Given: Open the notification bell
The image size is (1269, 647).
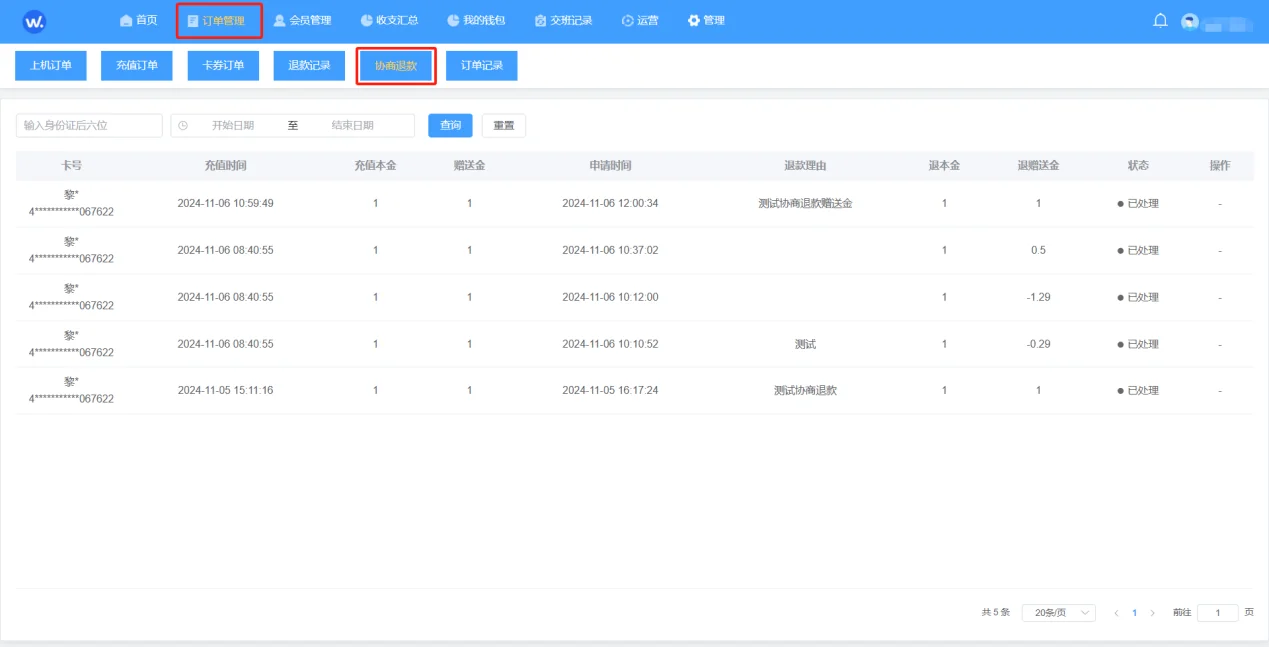Looking at the screenshot, I should (x=1160, y=20).
